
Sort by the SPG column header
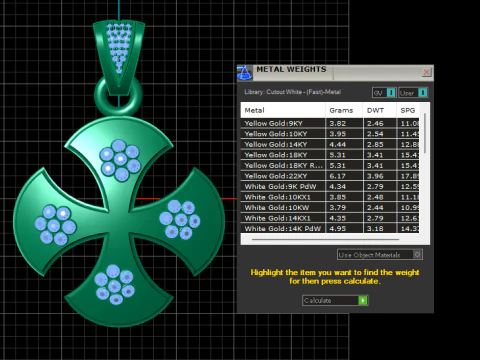tap(408, 110)
